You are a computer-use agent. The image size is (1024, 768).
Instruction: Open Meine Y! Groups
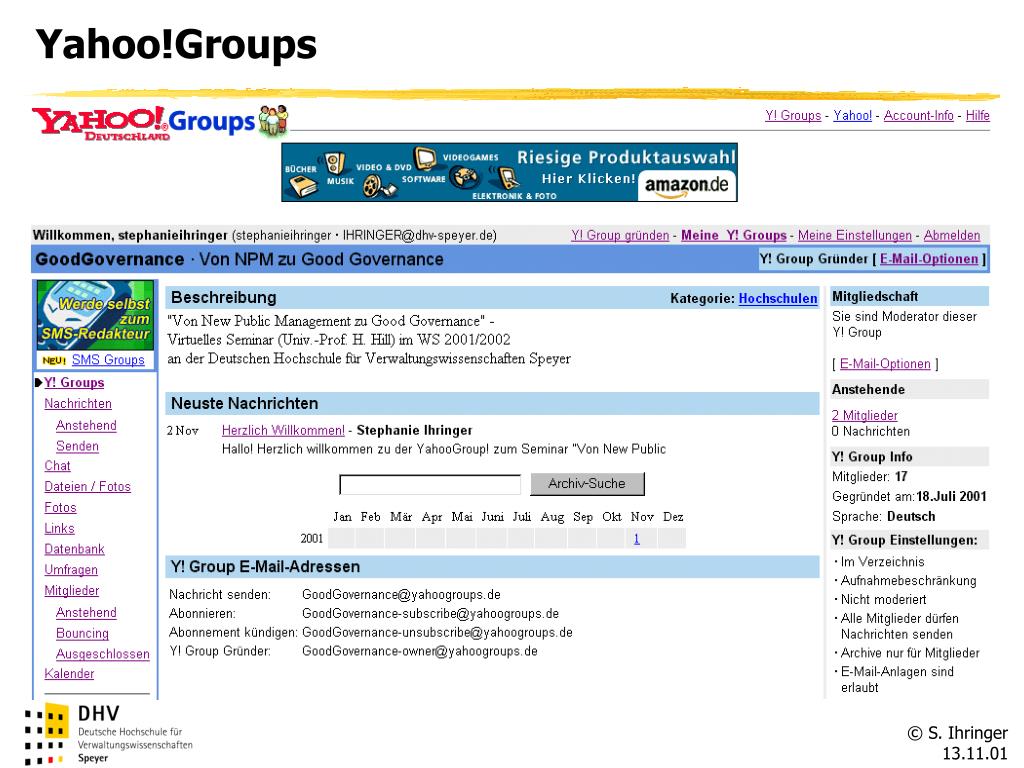pyautogui.click(x=733, y=235)
